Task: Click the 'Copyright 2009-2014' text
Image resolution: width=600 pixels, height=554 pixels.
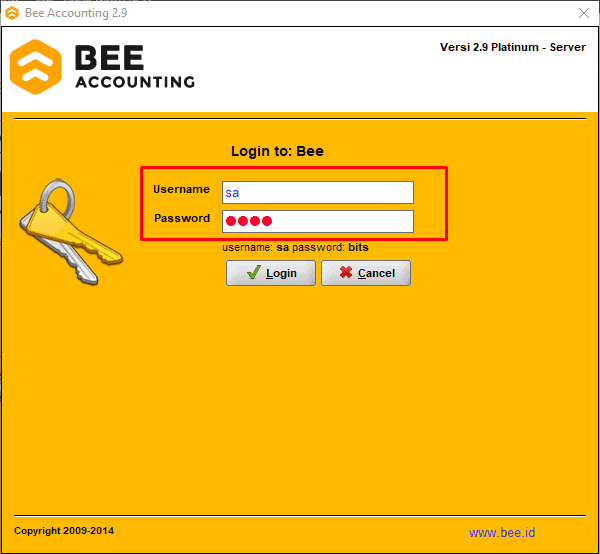Action: pos(64,531)
